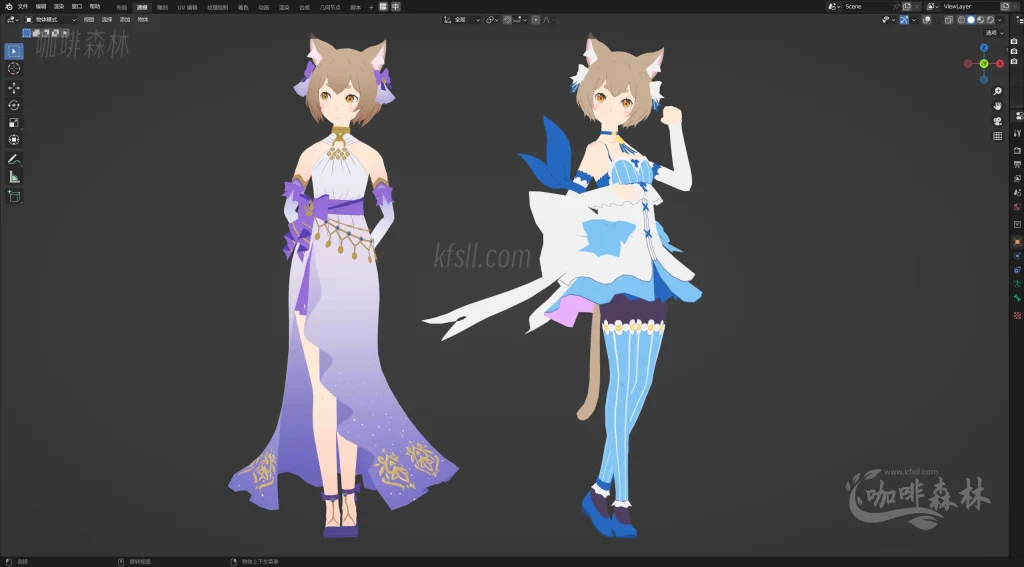Select the Scale tool
Viewport: 1024px width, 567px height.
click(x=14, y=123)
